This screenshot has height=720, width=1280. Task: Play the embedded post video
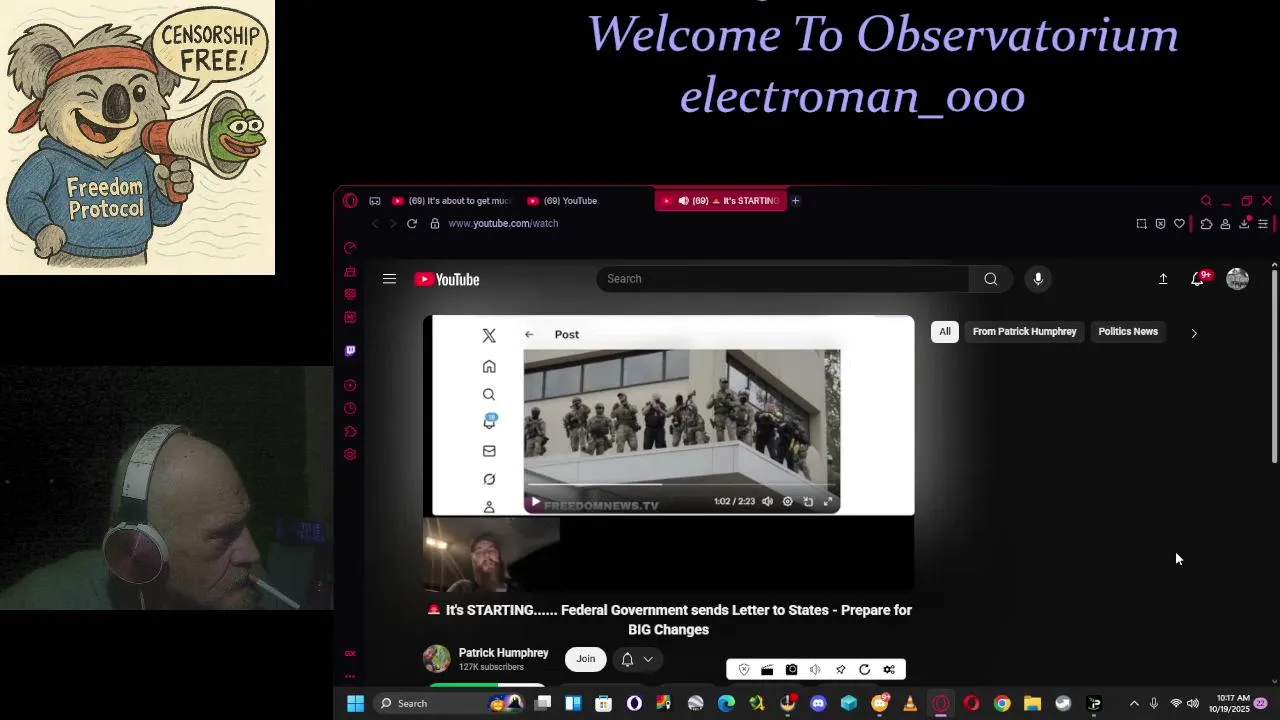pos(535,502)
